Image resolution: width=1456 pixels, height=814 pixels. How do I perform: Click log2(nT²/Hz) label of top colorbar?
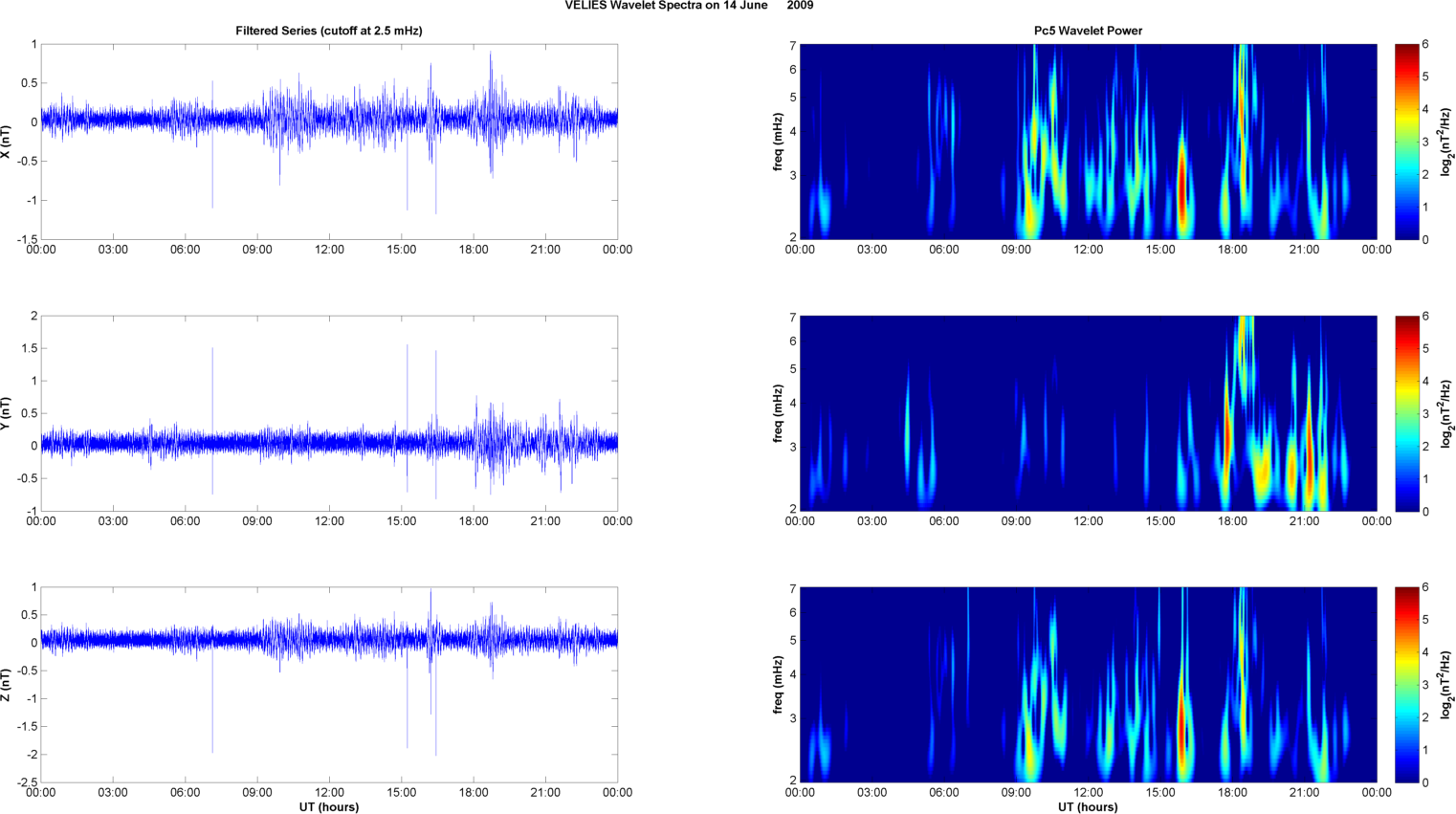tap(1447, 142)
